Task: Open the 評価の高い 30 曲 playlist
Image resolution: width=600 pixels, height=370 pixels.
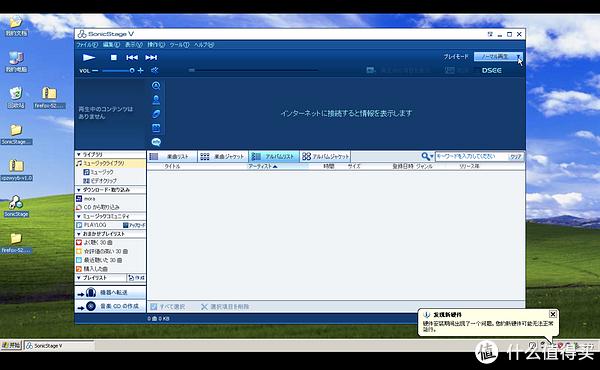Action: coord(102,251)
